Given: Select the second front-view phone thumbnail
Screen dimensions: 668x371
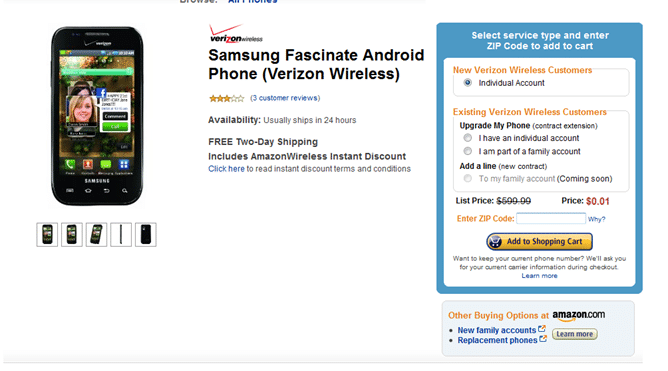Looking at the screenshot, I should tap(72, 235).
